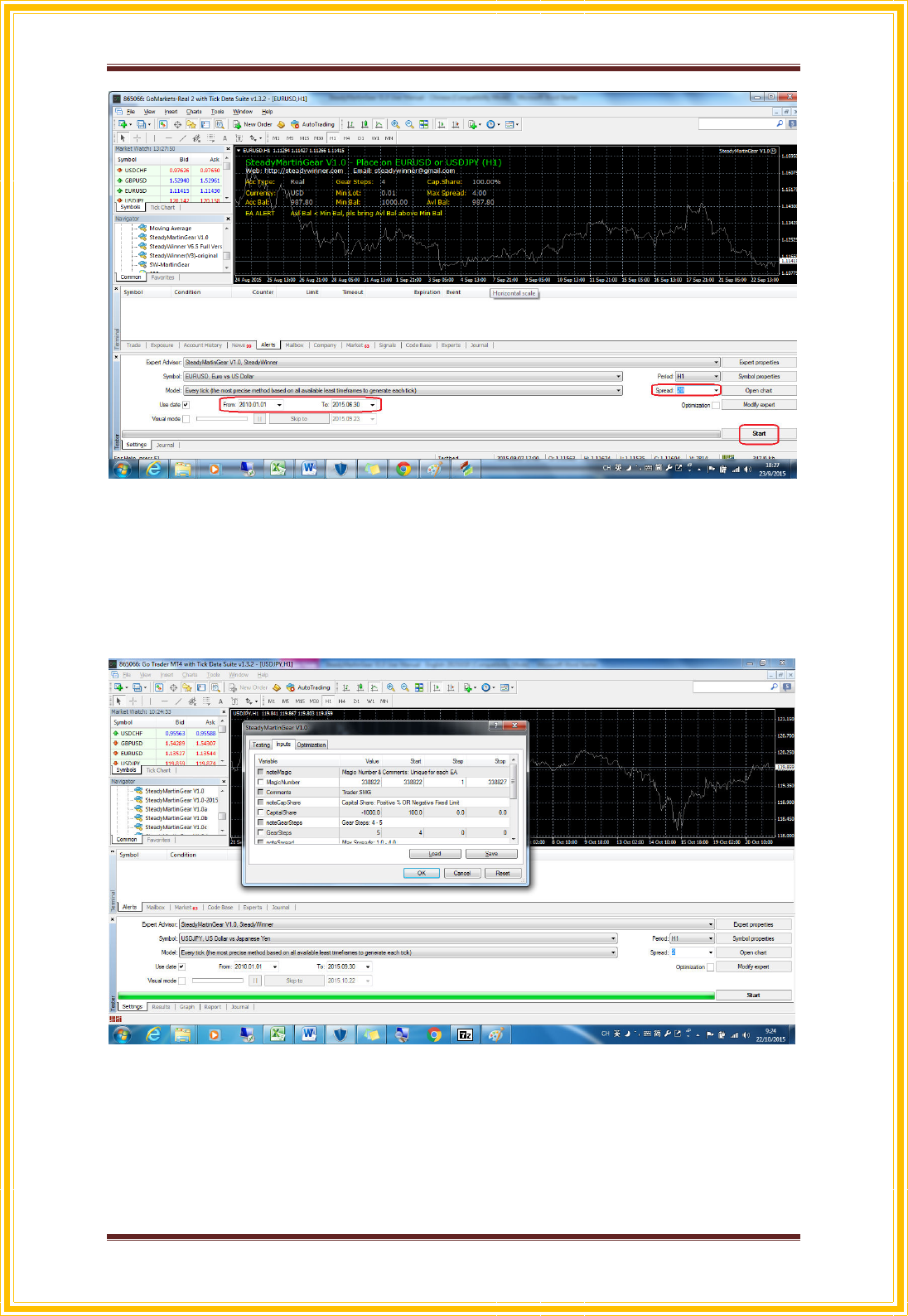Select SteadyWinner V6.5 Full Vers in upper Navigator

186,246
